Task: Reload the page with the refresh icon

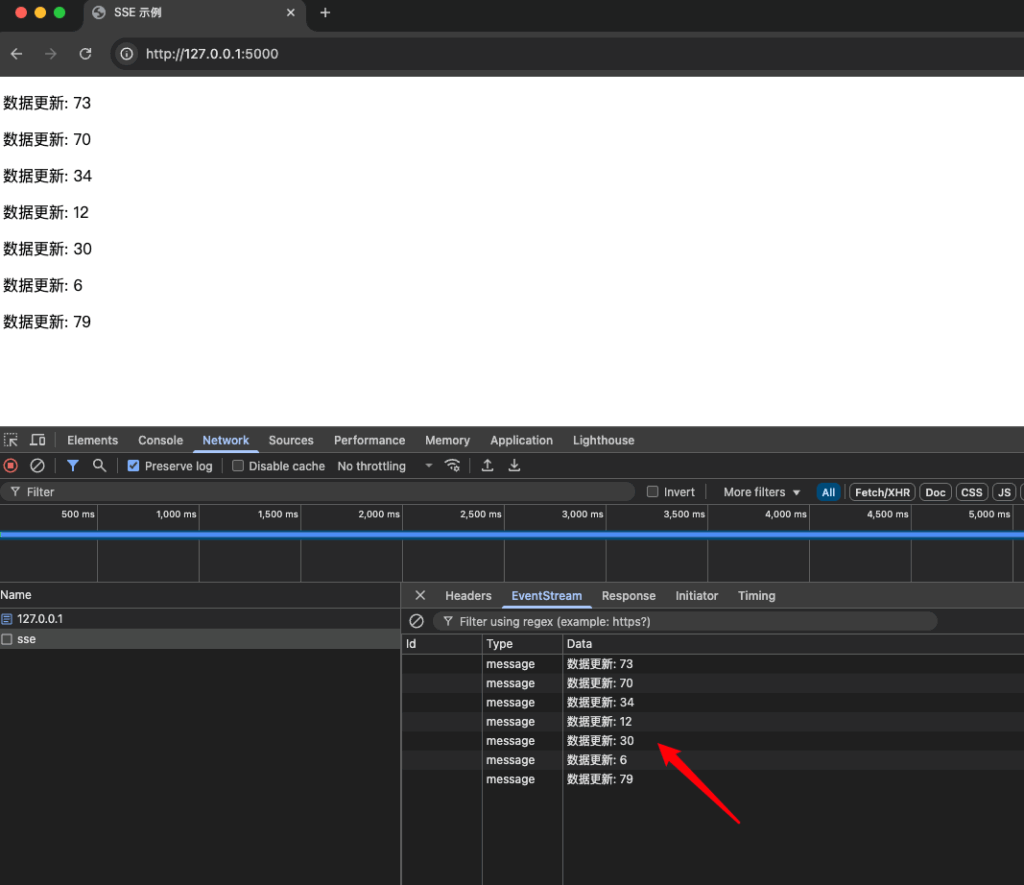Action: pos(86,54)
